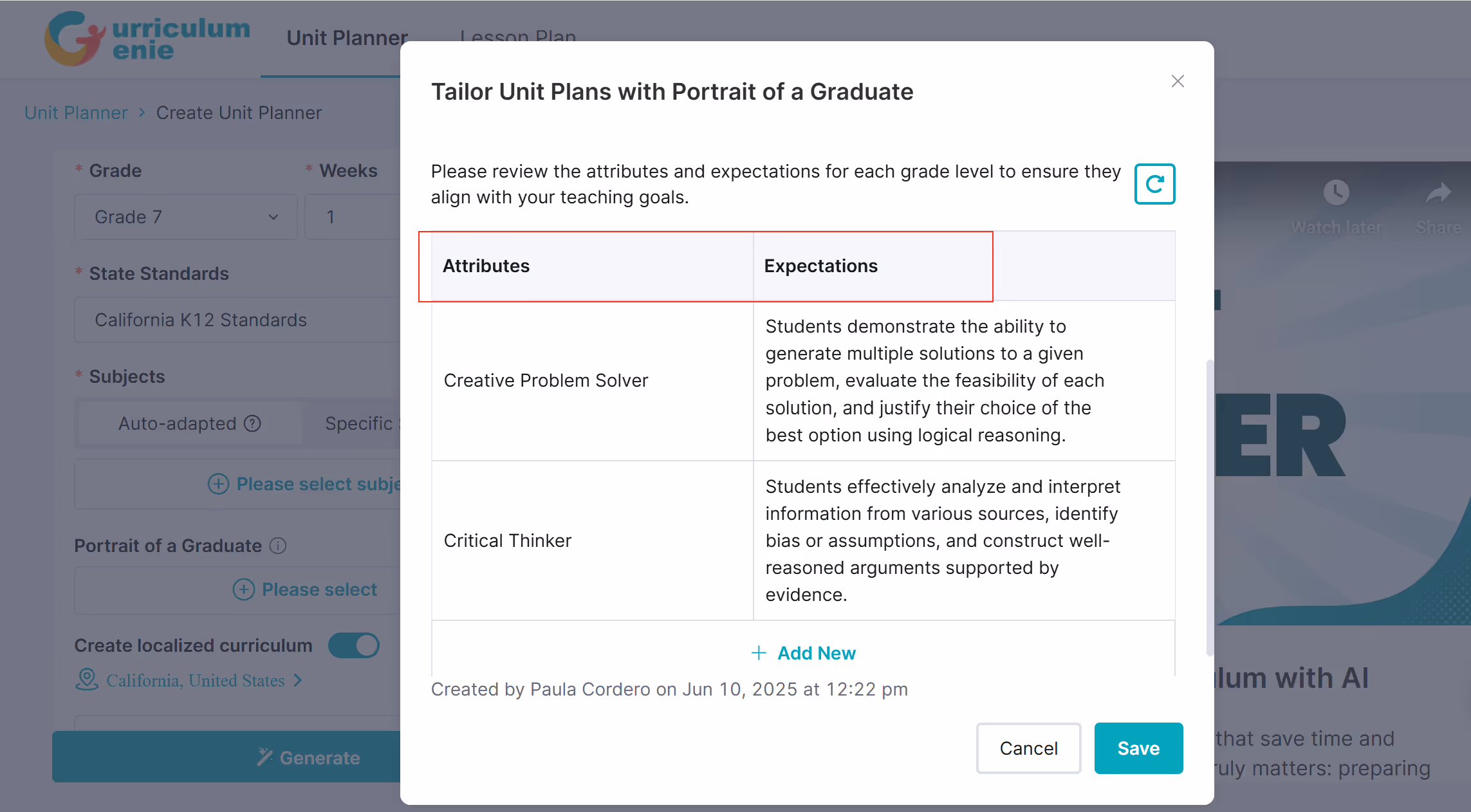Click the Portrait of a Graduate info icon
Image resolution: width=1471 pixels, height=812 pixels.
click(278, 546)
